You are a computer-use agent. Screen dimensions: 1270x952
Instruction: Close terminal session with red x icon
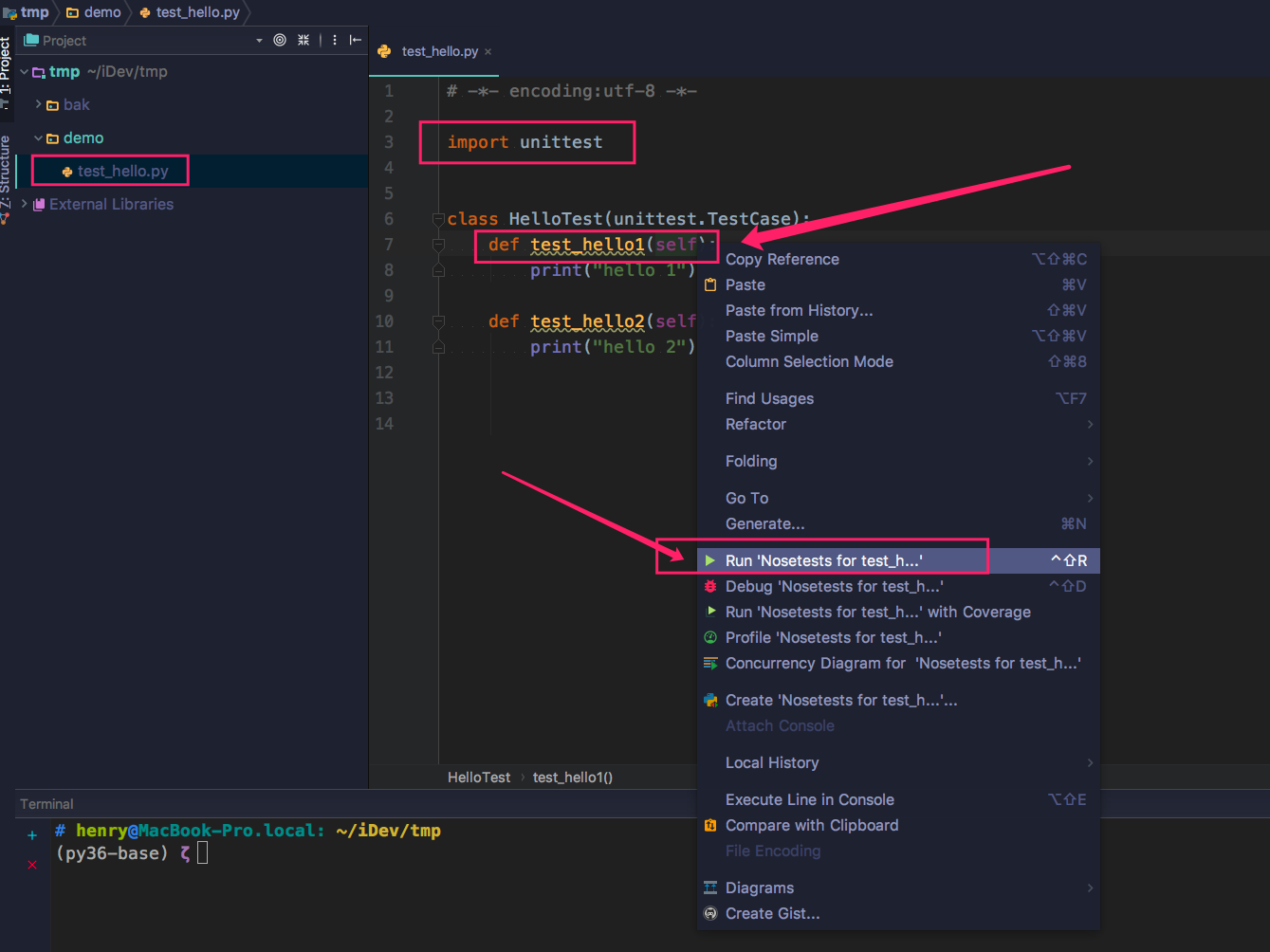pos(32,865)
